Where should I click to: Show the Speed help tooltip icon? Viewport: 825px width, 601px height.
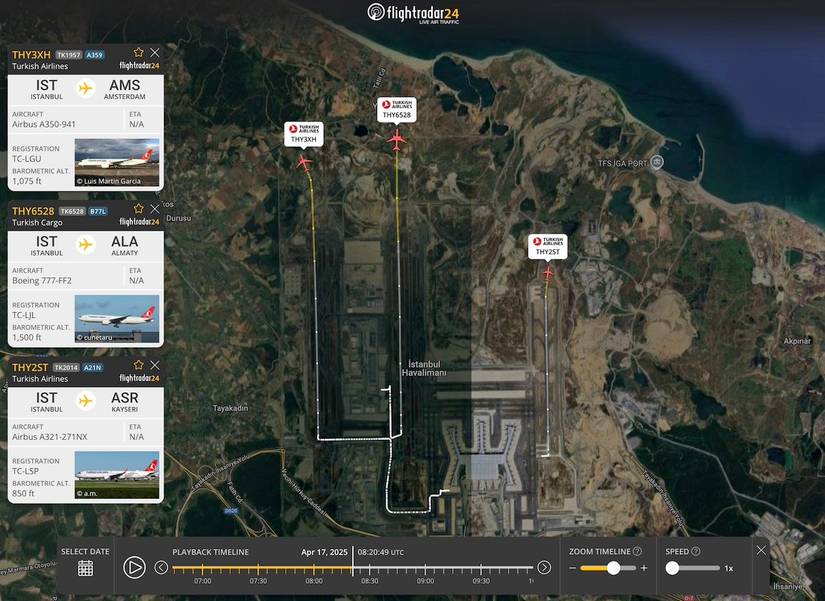695,551
